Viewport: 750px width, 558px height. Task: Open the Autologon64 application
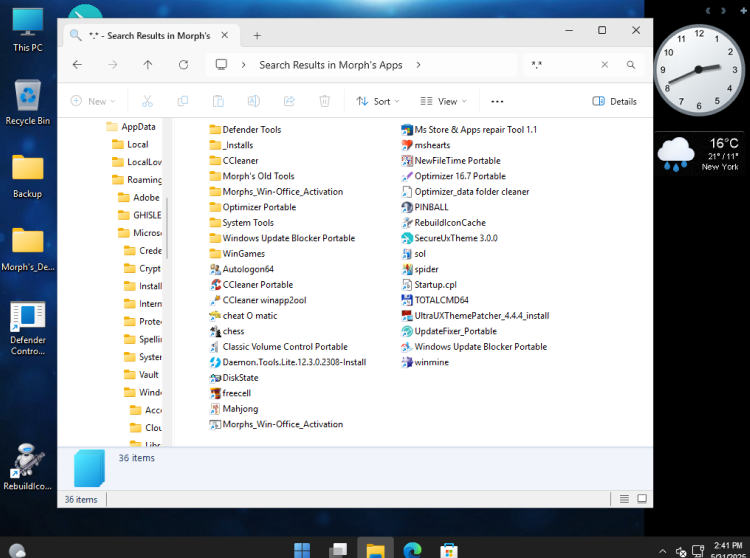tap(242, 269)
